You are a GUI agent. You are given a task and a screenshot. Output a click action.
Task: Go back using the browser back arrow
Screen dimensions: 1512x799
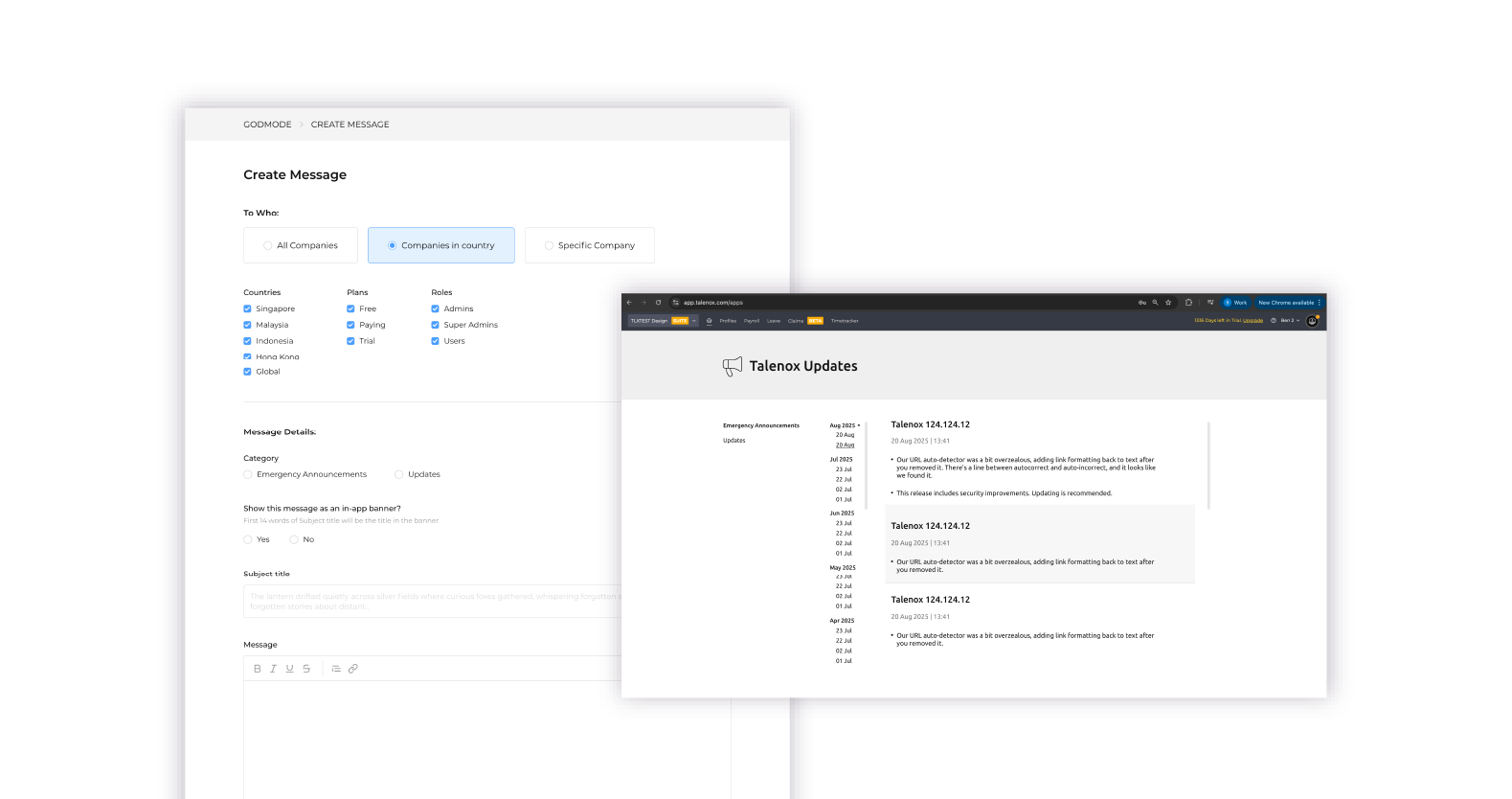pos(629,303)
